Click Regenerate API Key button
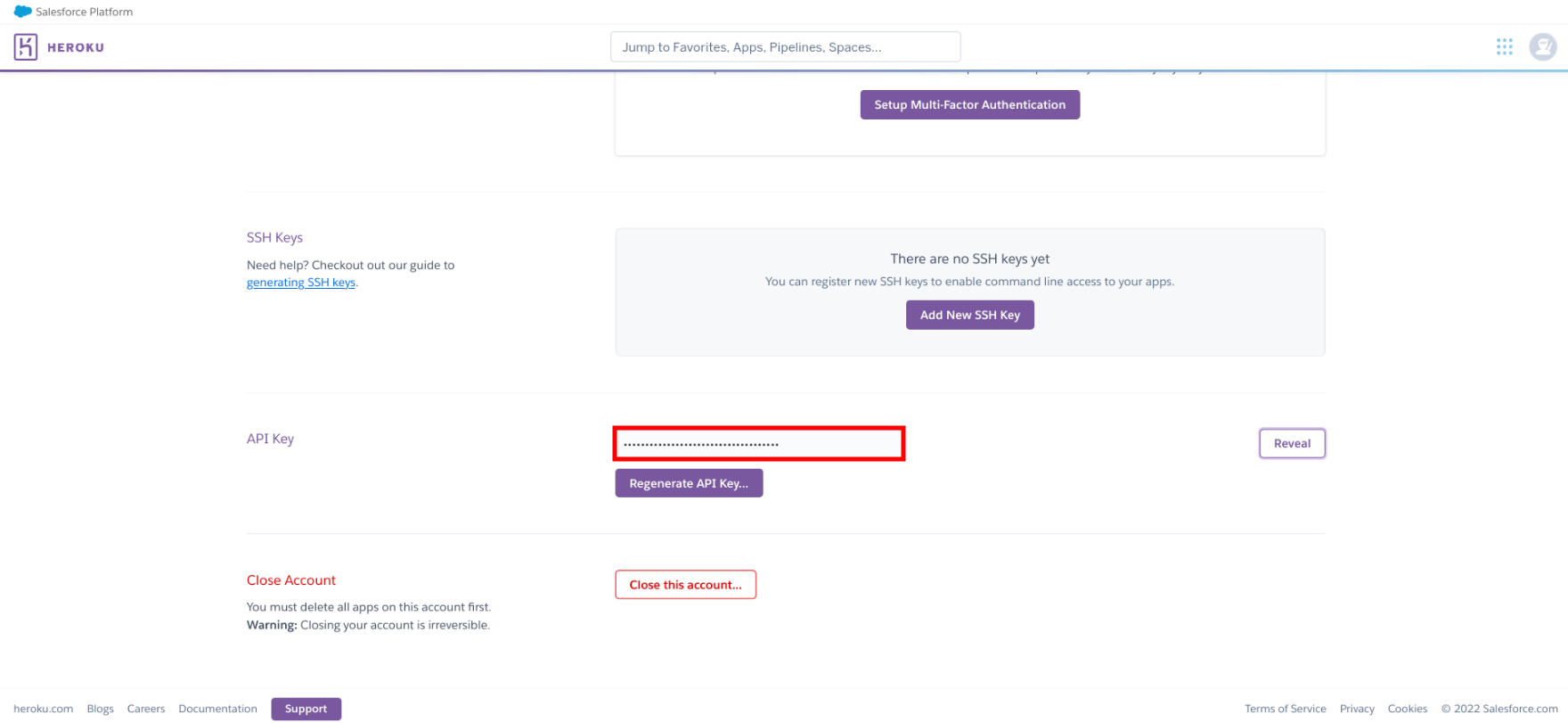 click(x=689, y=483)
